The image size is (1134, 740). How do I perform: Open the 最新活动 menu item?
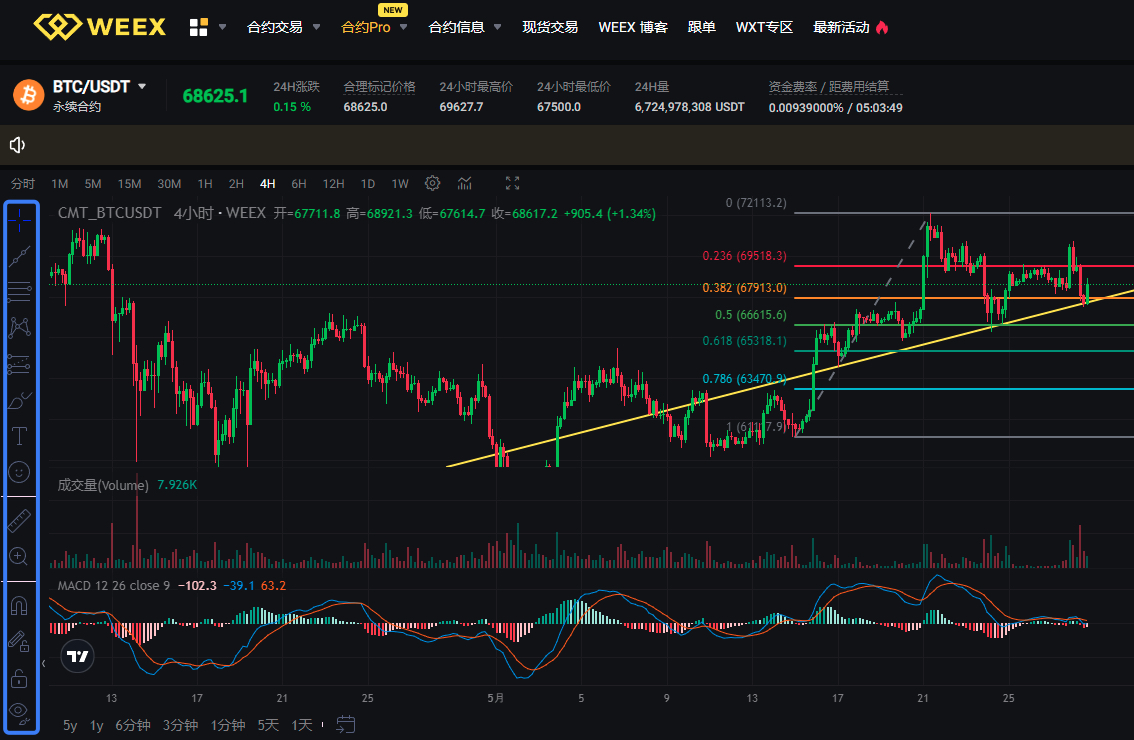coord(841,27)
